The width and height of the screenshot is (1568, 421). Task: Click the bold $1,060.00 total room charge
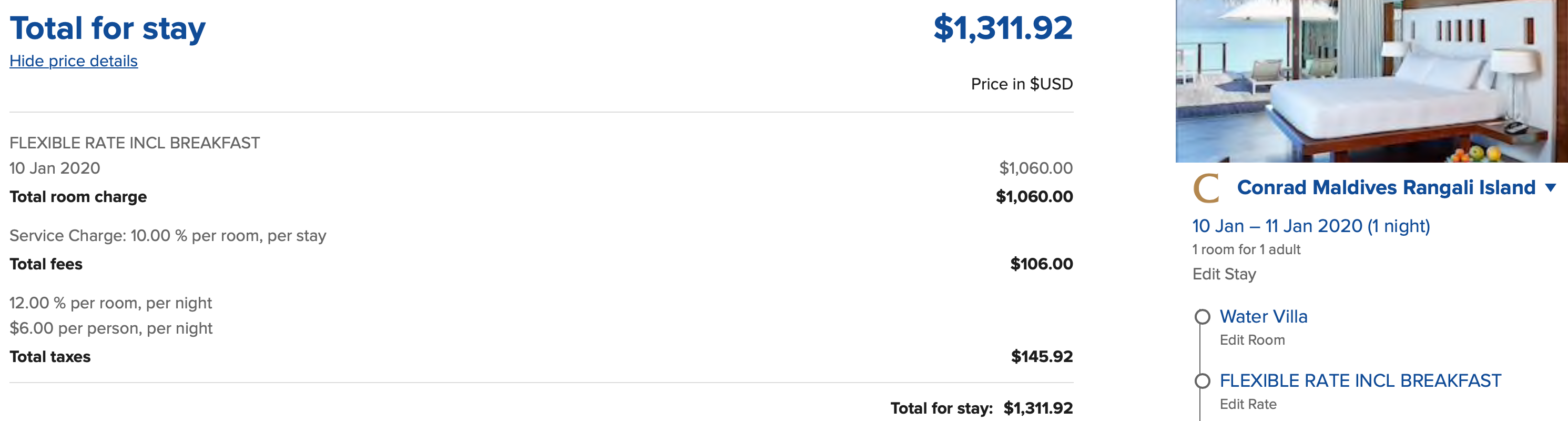(x=1034, y=197)
